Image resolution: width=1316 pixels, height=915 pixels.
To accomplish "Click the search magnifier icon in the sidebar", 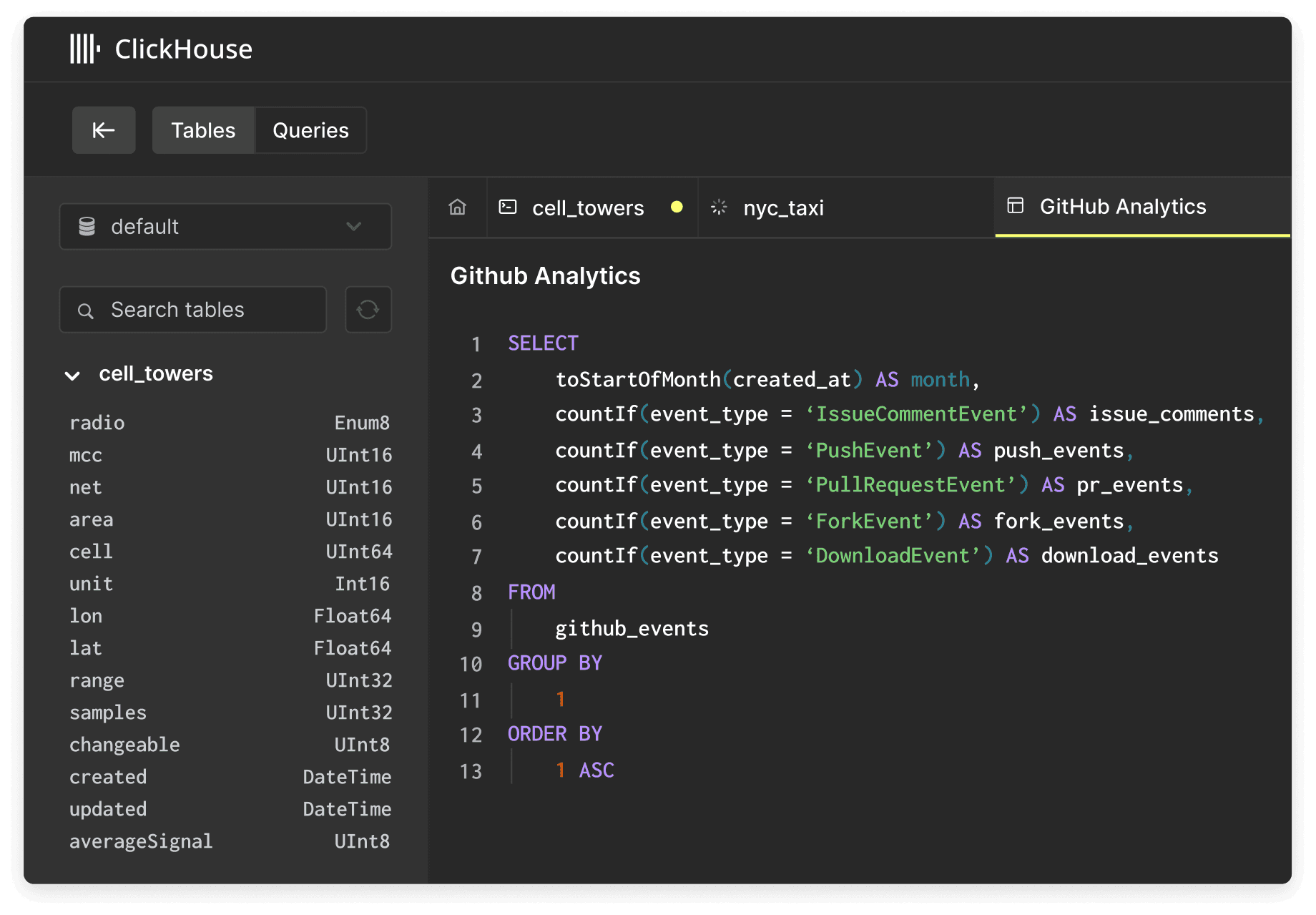I will point(86,310).
